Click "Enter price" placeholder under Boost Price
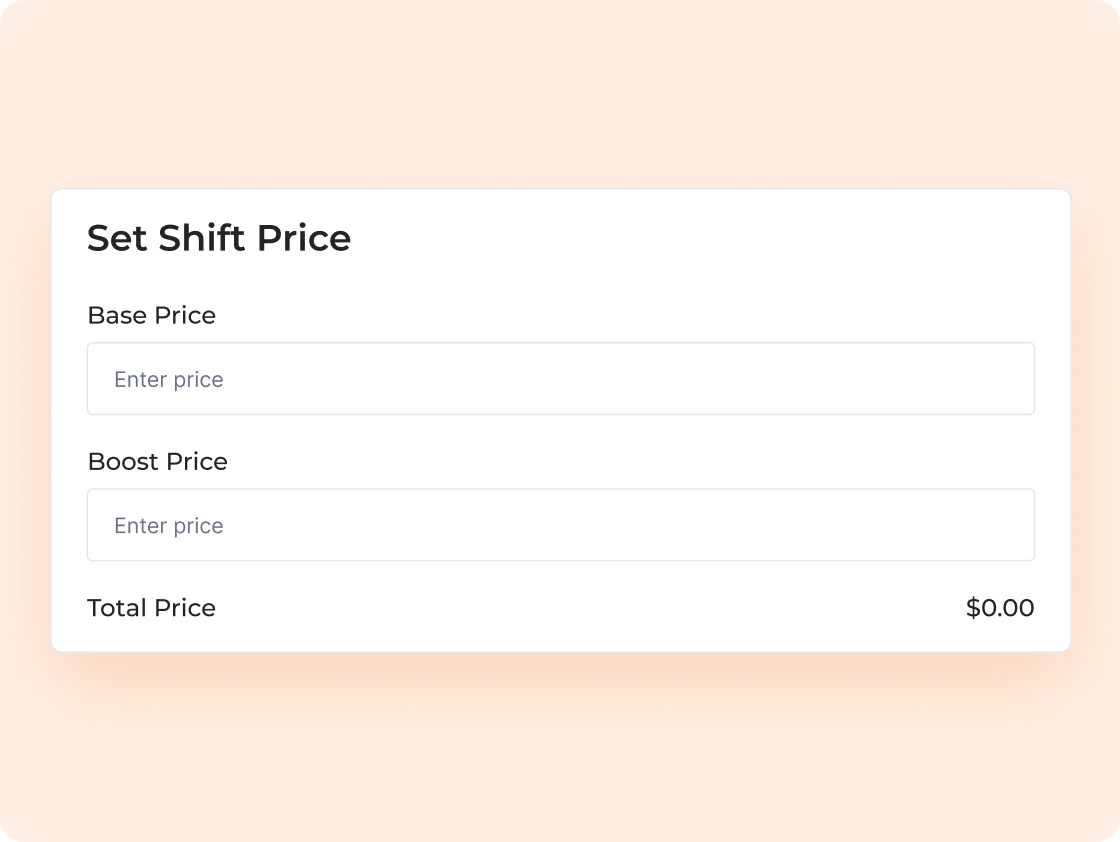 [x=169, y=526]
